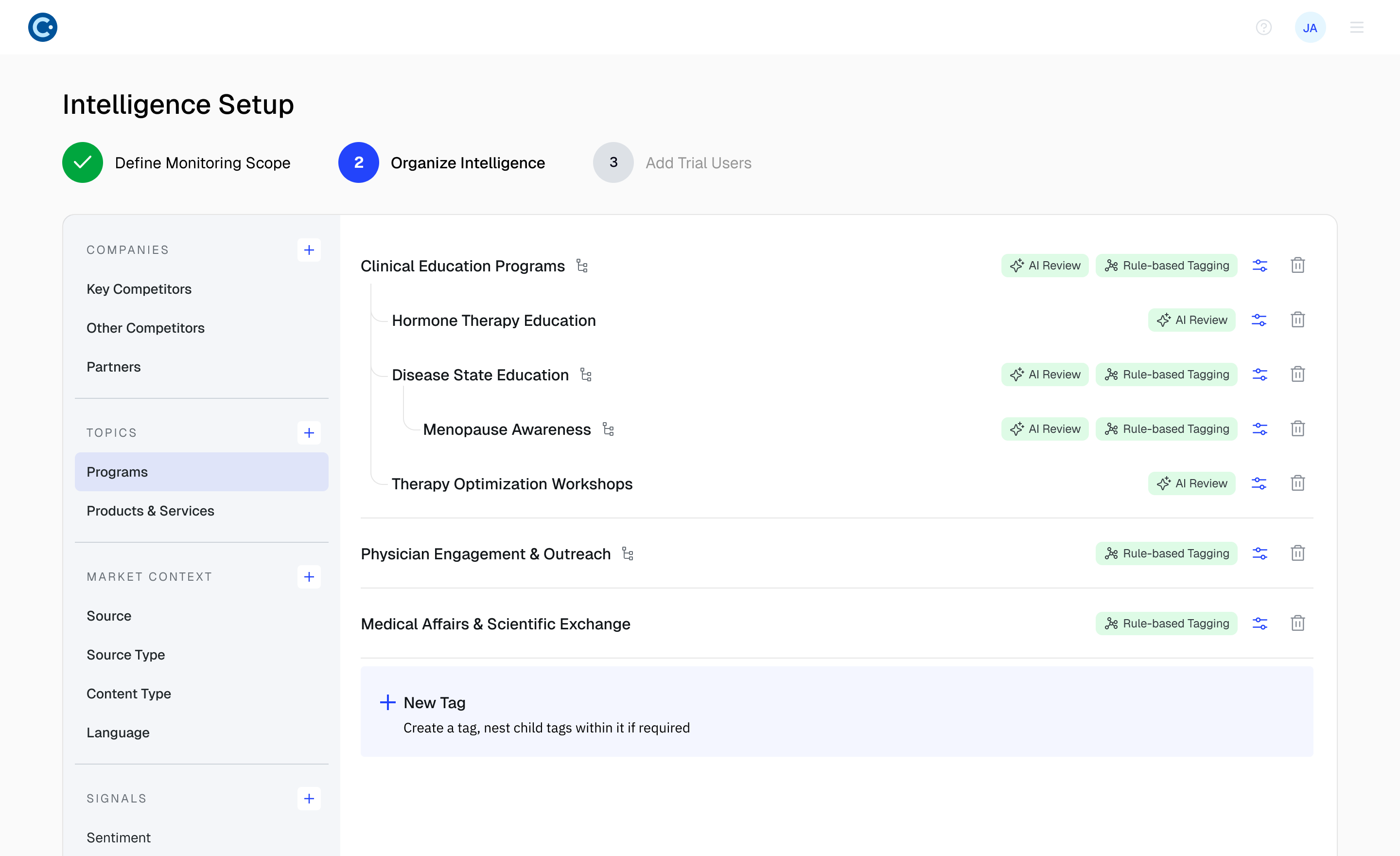Click AI Review badge on Menopause Awareness
1400x856 pixels.
click(x=1045, y=430)
